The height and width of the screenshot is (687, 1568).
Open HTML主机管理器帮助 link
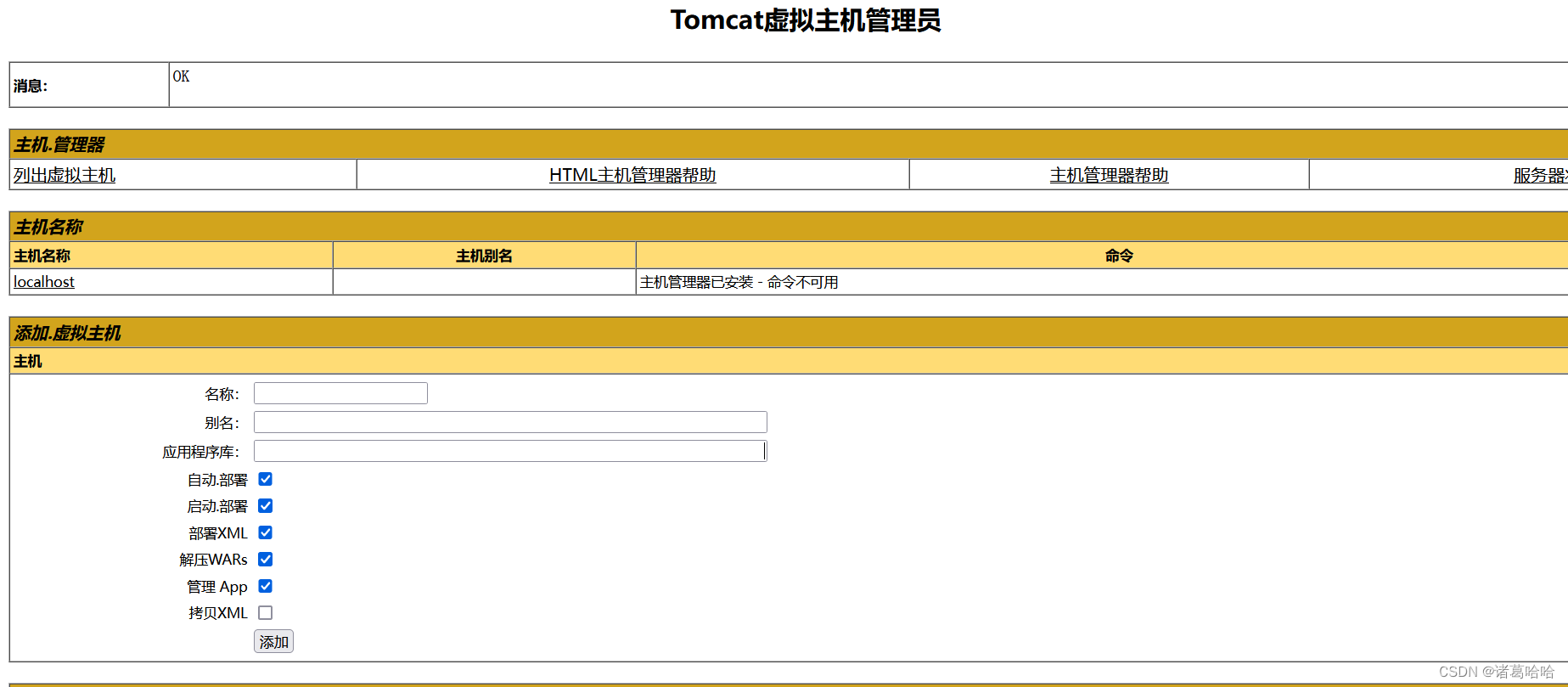[x=632, y=175]
